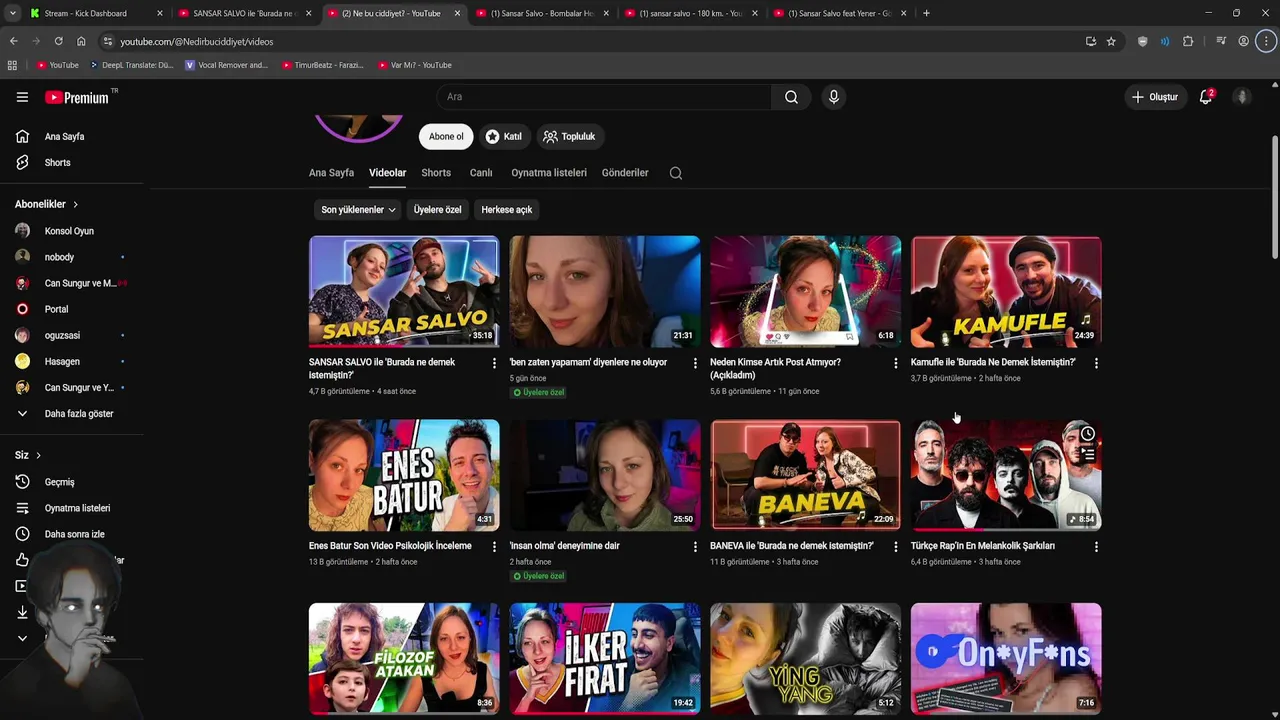Open Son yüklenenler sort dropdown
The height and width of the screenshot is (720, 1280).
pyautogui.click(x=358, y=210)
